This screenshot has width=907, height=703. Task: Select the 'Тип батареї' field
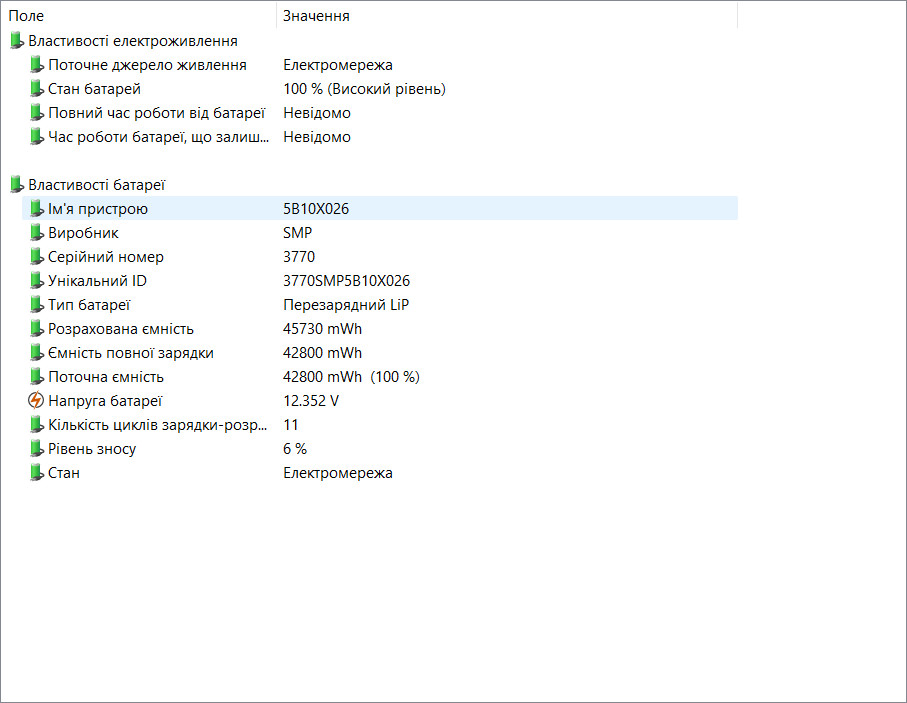pos(89,305)
